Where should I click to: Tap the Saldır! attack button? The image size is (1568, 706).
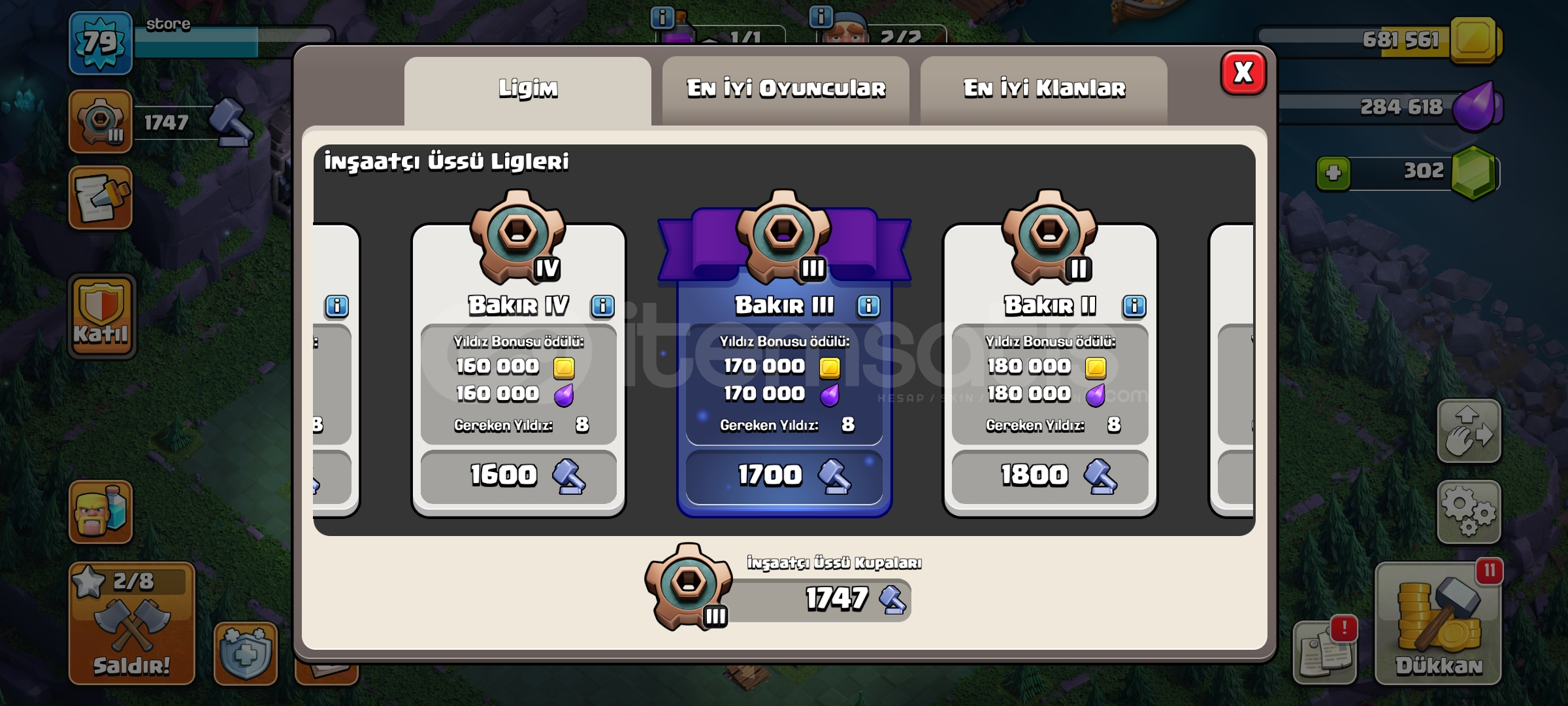click(132, 624)
